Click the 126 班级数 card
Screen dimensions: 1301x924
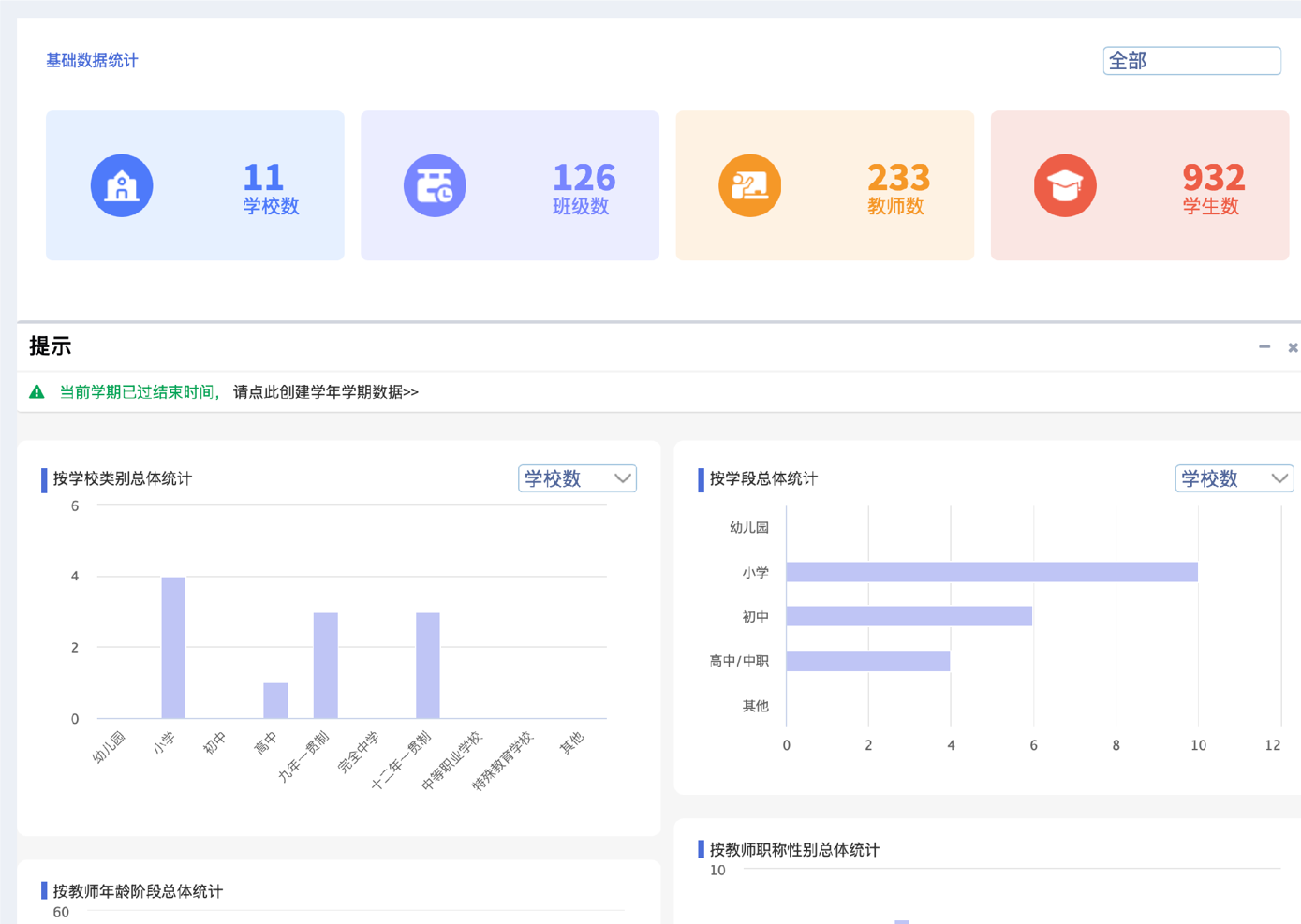[x=510, y=185]
